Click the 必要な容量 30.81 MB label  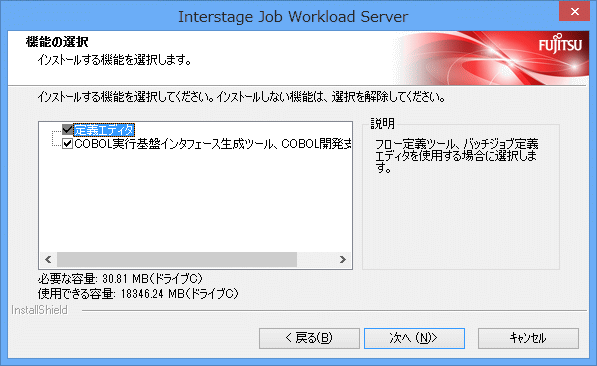click(x=120, y=279)
